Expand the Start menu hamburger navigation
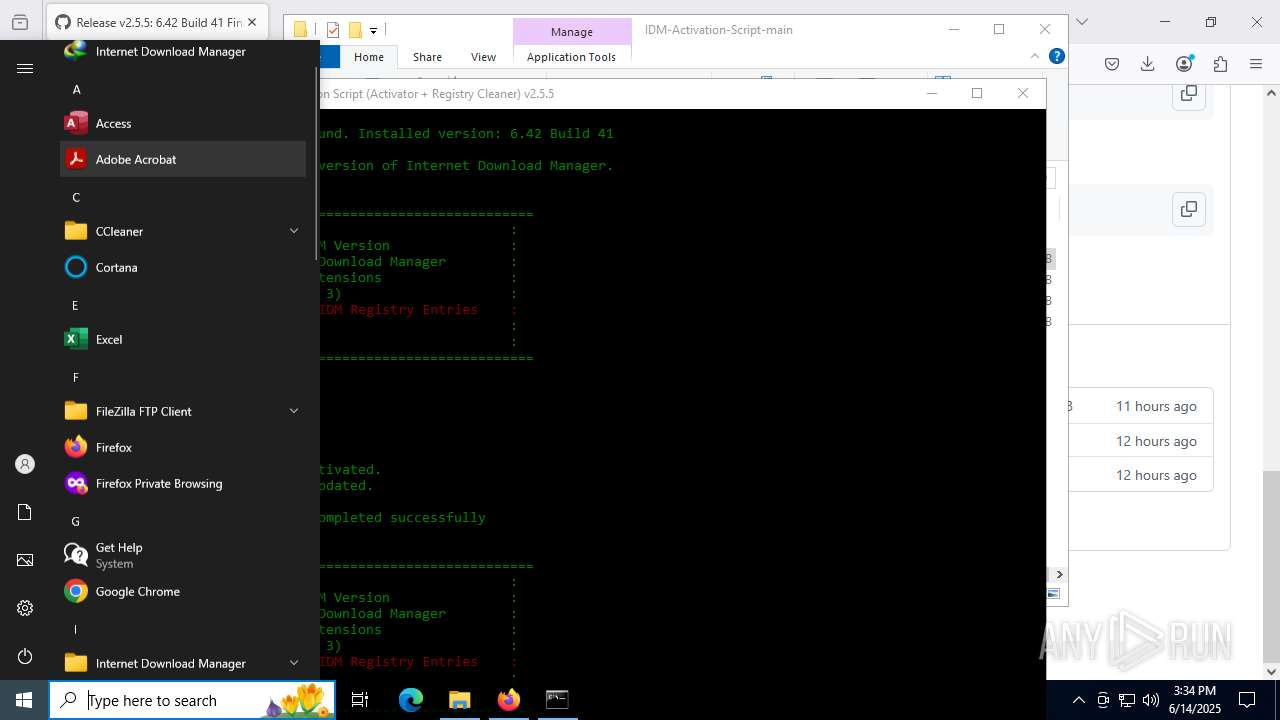Image resolution: width=1280 pixels, height=720 pixels. pos(25,68)
